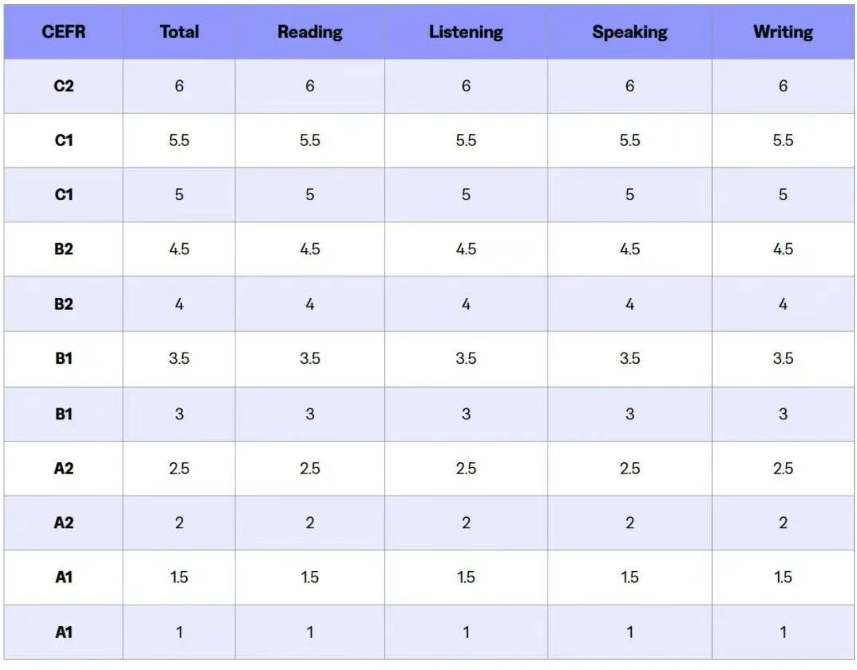Click the Writing score 3.5 cell

pos(783,359)
